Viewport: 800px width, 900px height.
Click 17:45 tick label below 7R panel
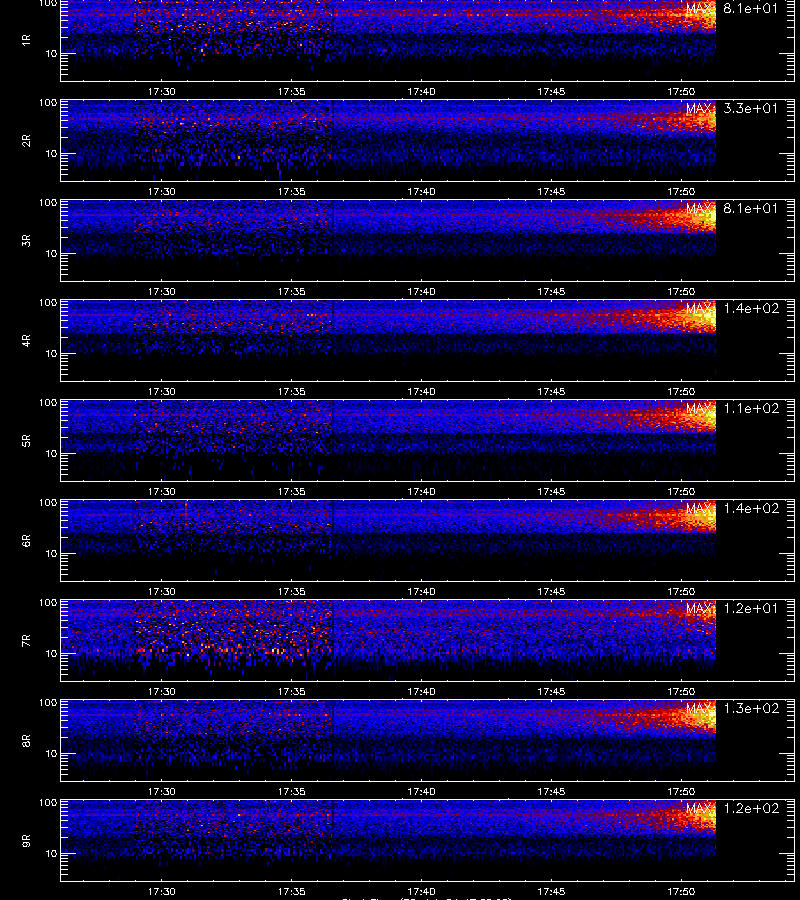click(551, 692)
